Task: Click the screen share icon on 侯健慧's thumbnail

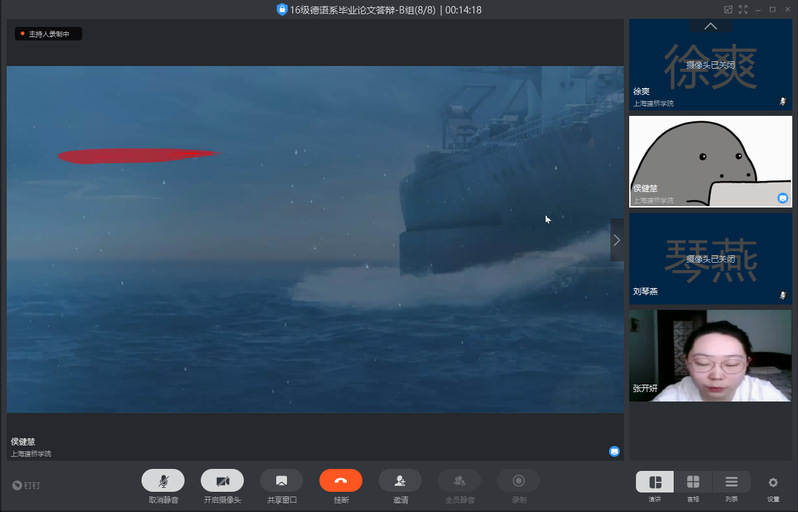Action: [x=783, y=199]
